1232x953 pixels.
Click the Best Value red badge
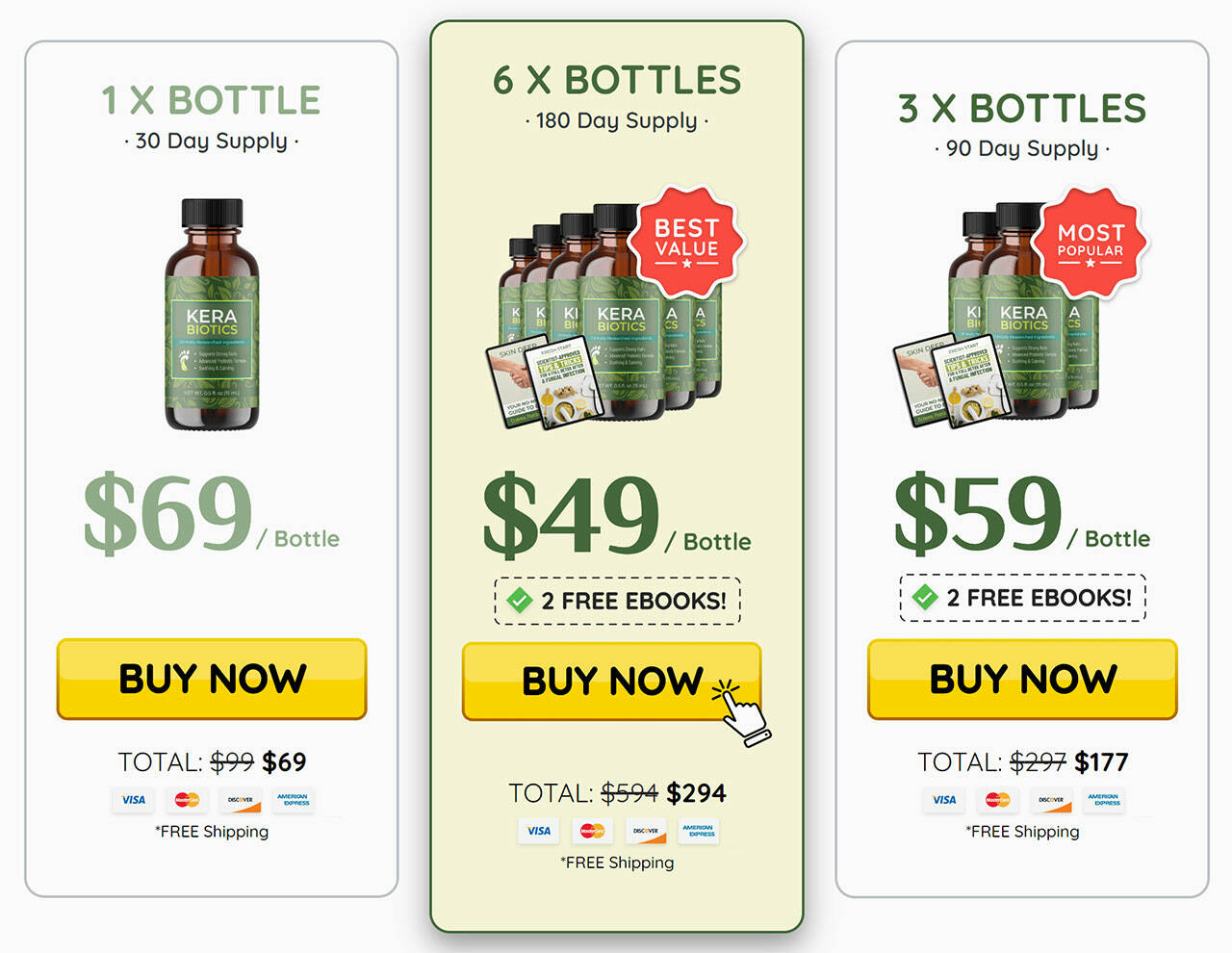click(686, 242)
